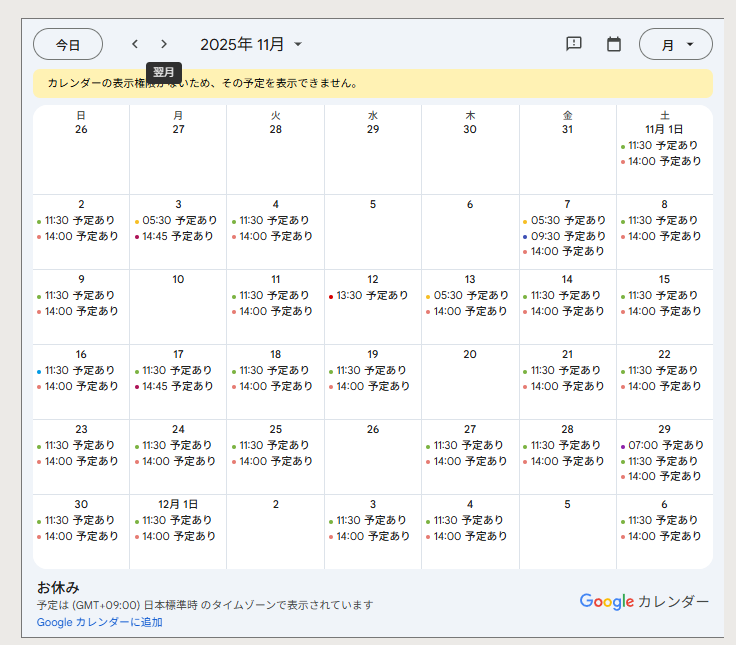Select the 11月 1日 date label
This screenshot has width=736, height=645.
tap(664, 129)
